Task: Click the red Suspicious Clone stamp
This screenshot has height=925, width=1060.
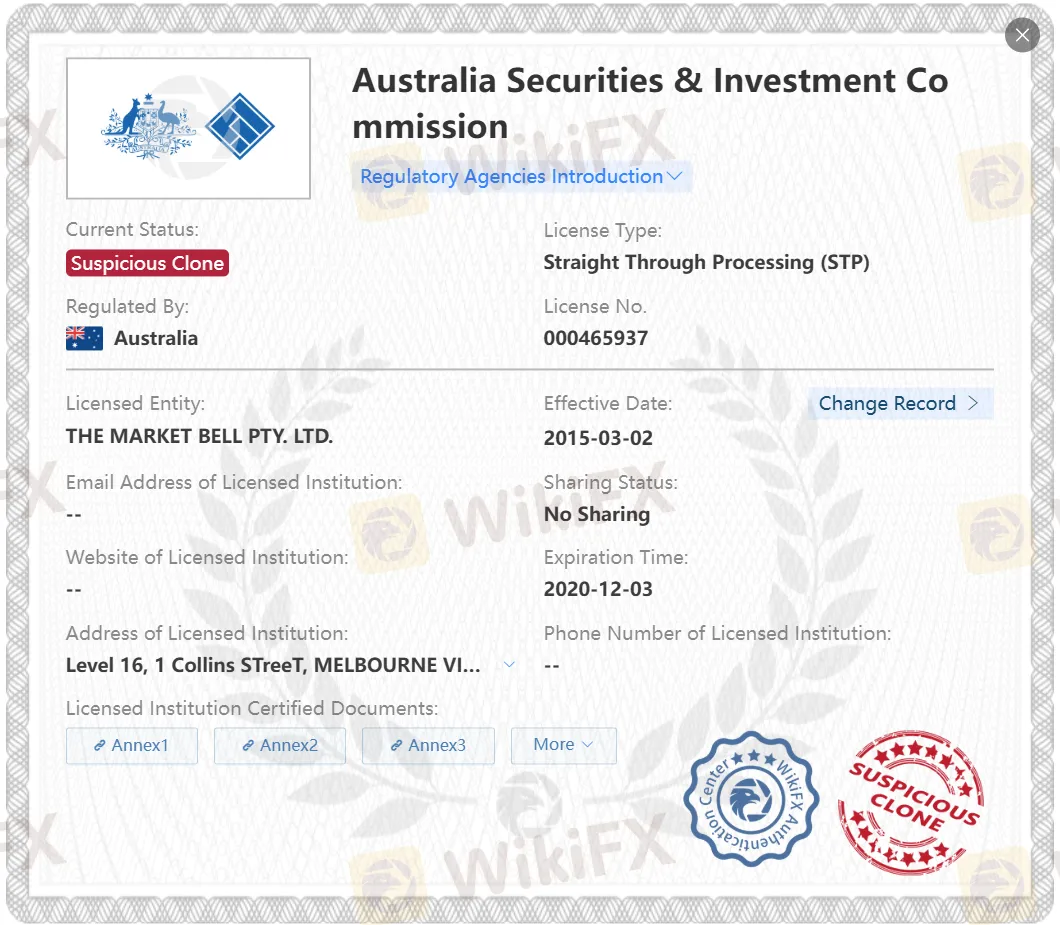Action: pos(910,802)
